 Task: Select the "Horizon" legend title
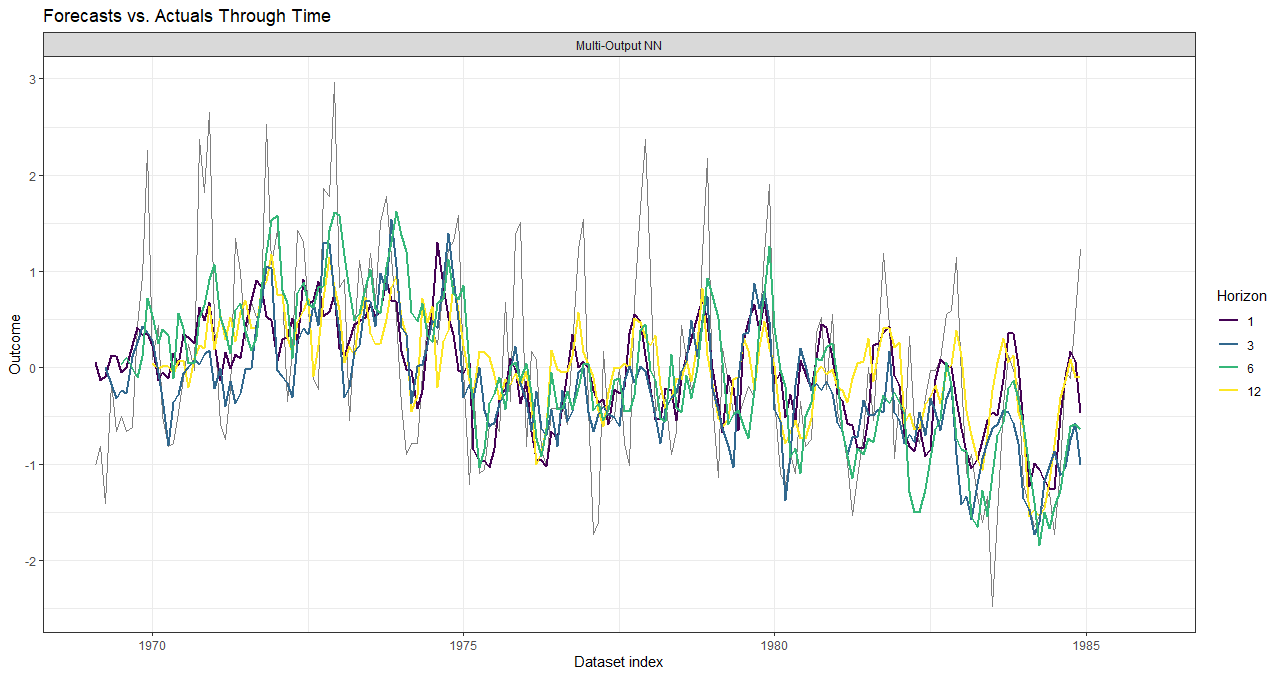(1241, 296)
